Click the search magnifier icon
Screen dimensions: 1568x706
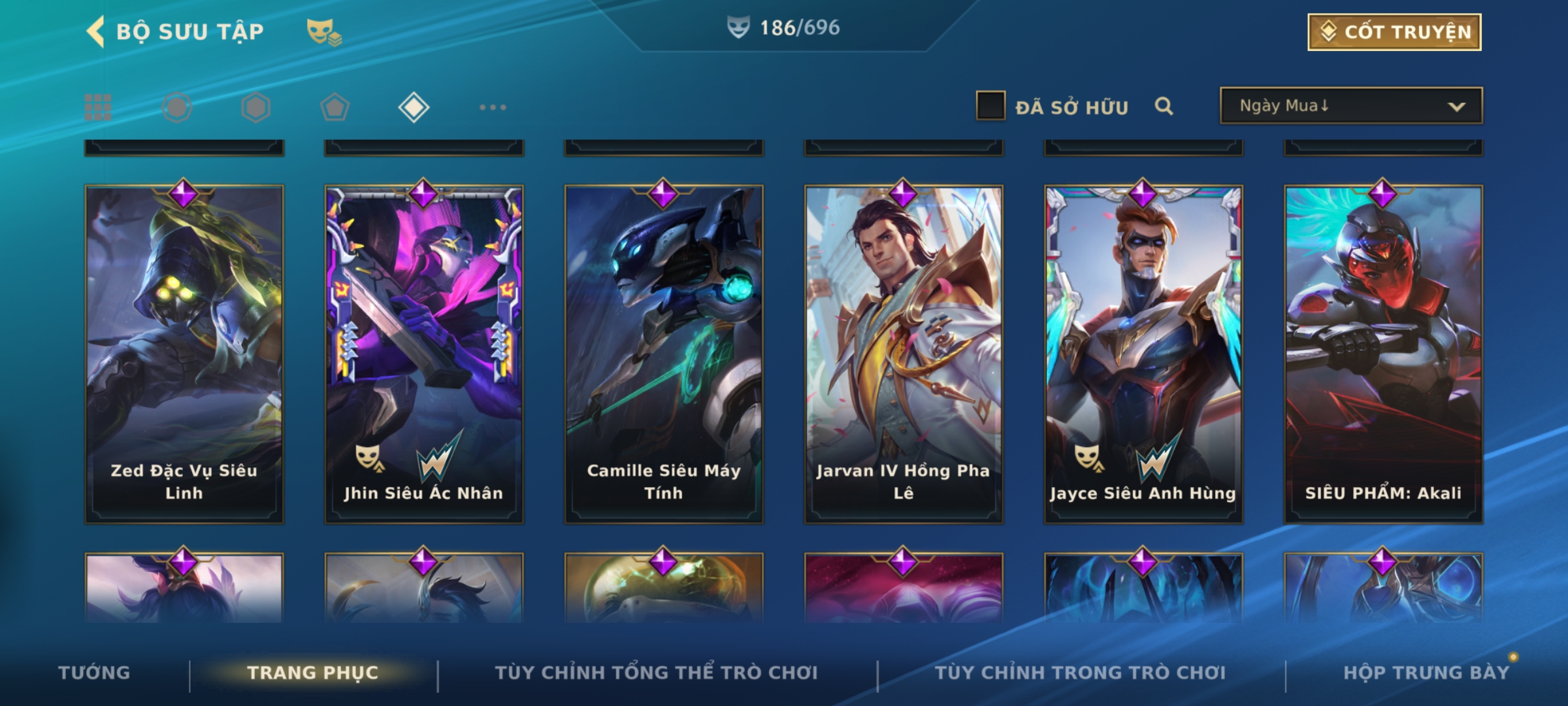1164,106
